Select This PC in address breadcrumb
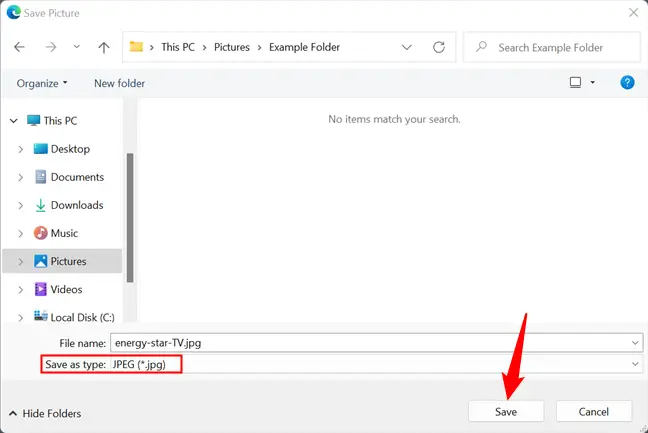 [x=178, y=47]
